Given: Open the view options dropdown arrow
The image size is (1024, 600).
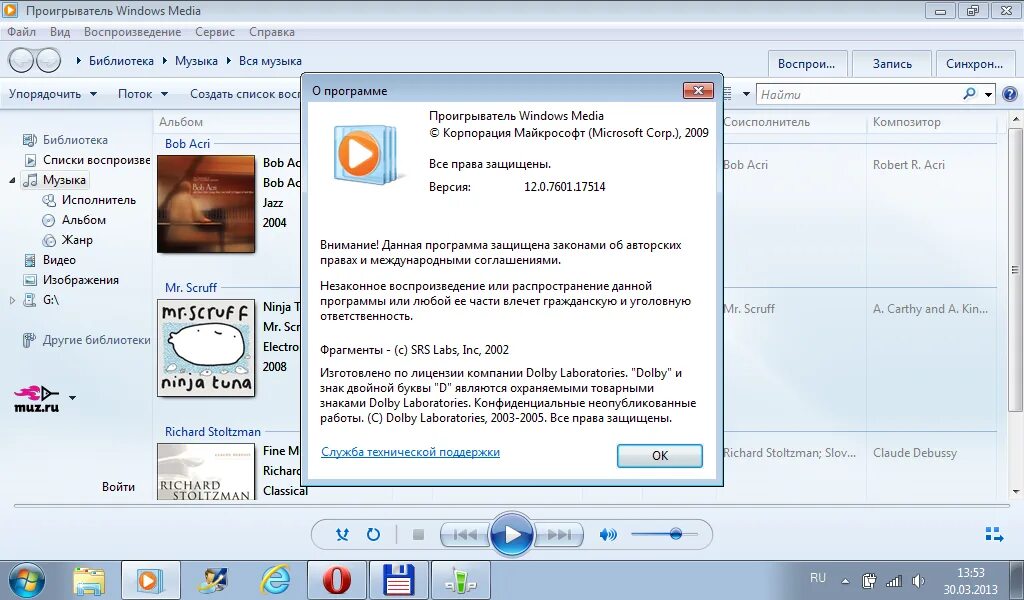Looking at the screenshot, I should (x=746, y=94).
